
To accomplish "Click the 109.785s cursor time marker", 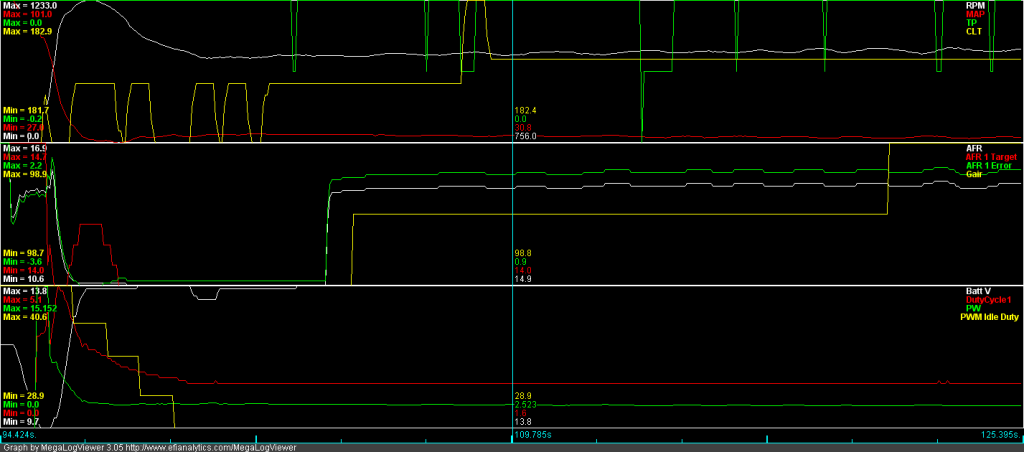I will [x=531, y=434].
